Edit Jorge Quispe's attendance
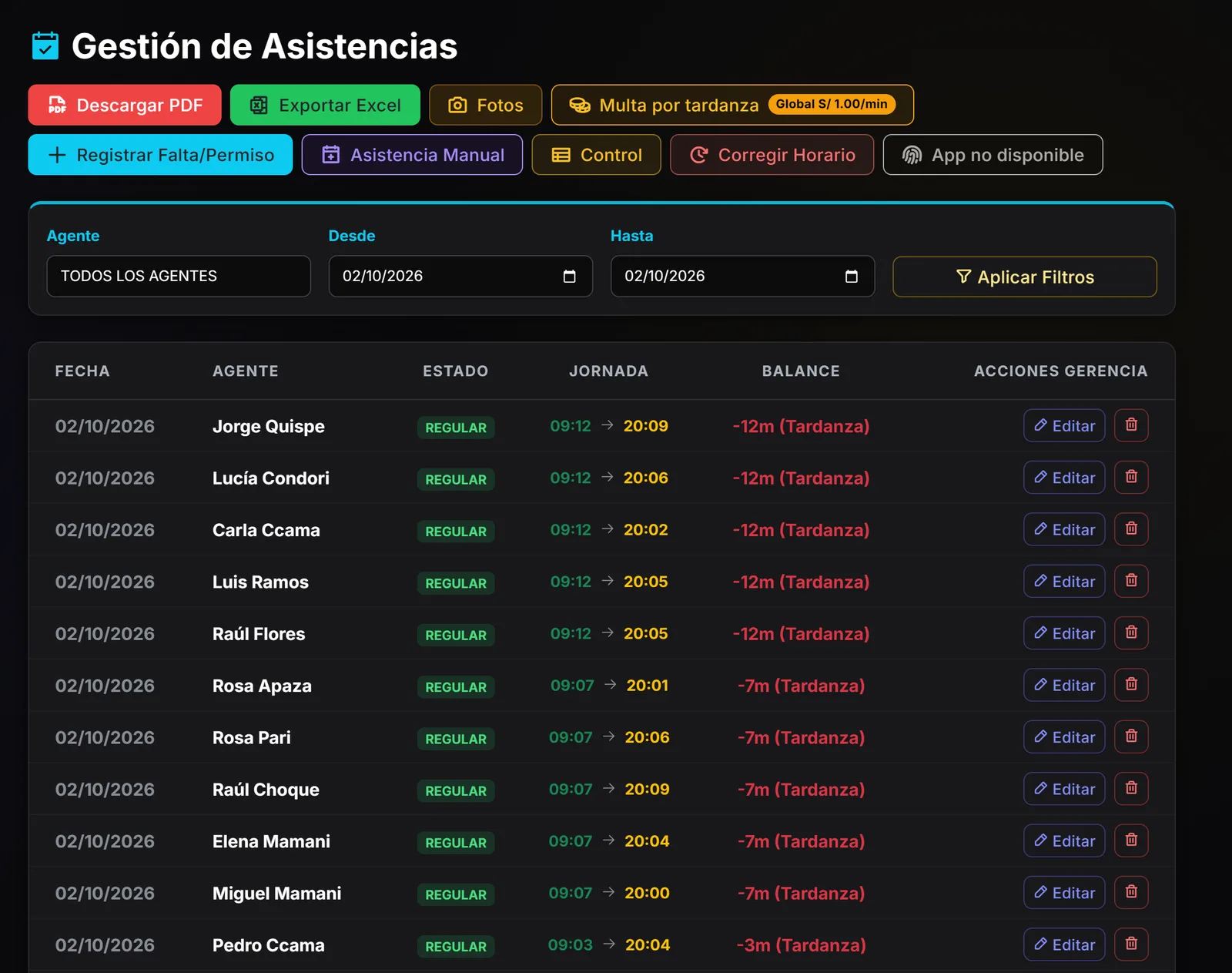The image size is (1232, 973). 1064,425
